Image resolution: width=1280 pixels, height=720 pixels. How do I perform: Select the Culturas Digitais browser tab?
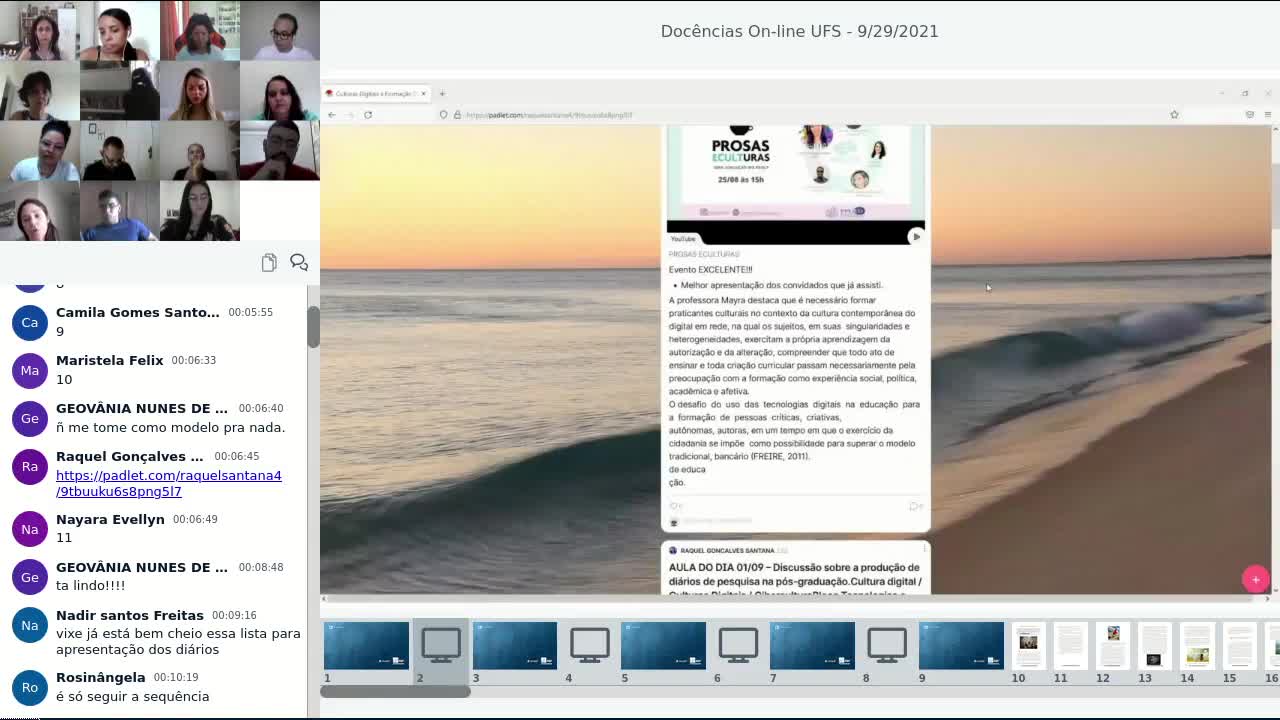pos(376,93)
